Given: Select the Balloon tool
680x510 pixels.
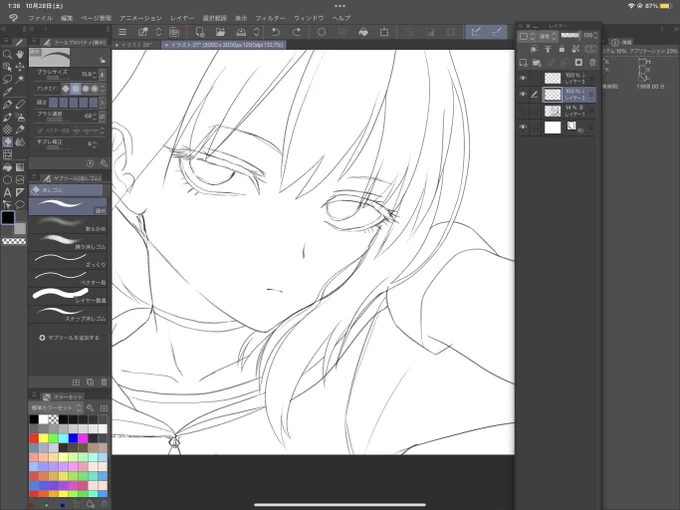Looking at the screenshot, I should (20, 204).
